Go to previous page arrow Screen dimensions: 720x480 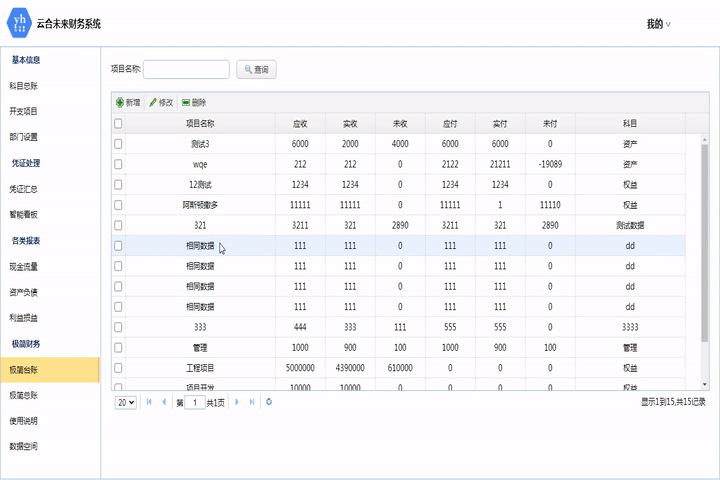click(164, 402)
